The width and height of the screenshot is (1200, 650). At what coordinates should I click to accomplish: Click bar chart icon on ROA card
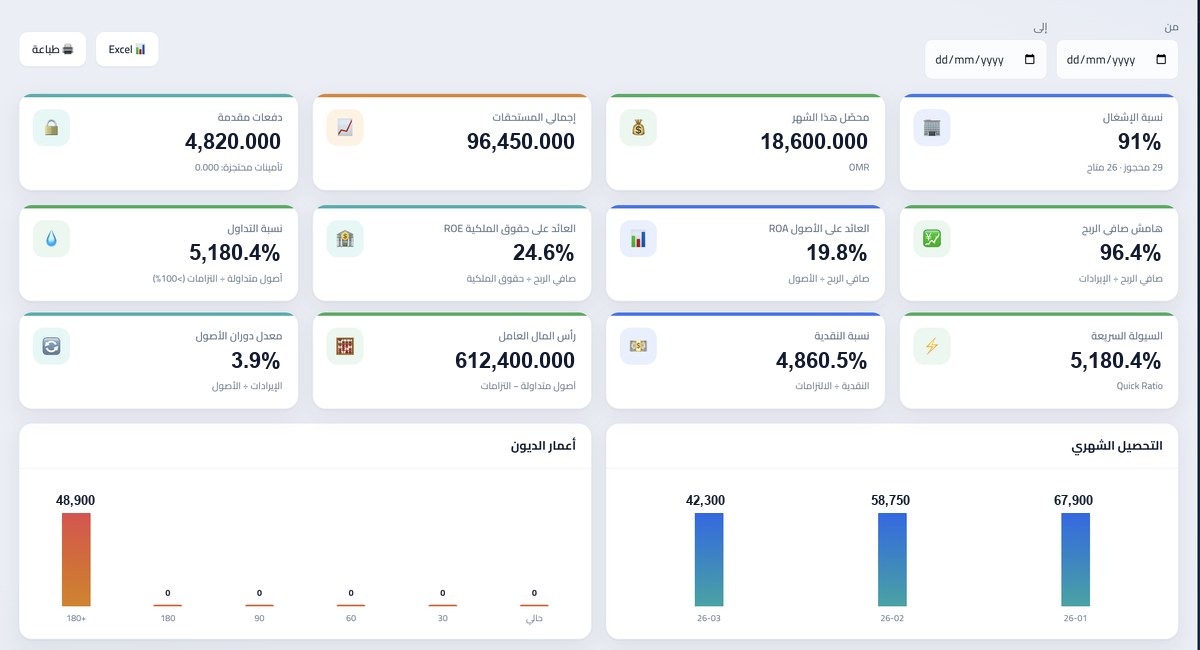click(x=638, y=238)
